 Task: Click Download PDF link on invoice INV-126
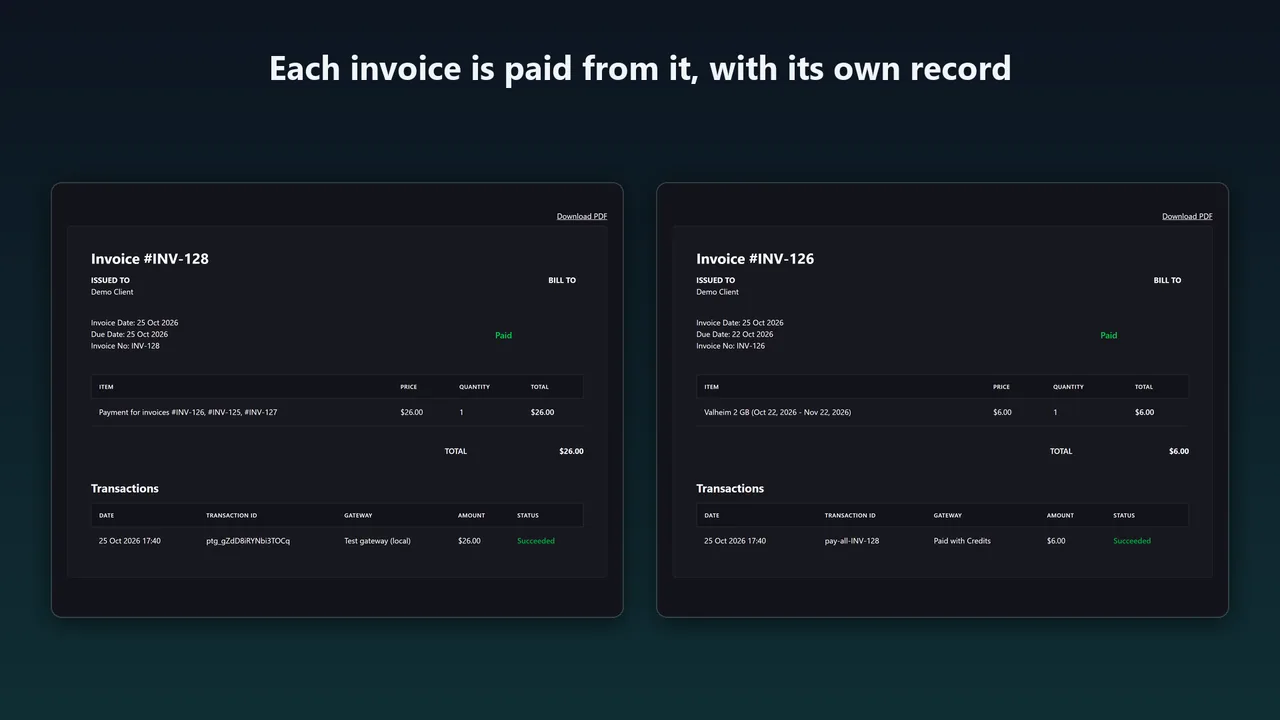[x=1187, y=216]
